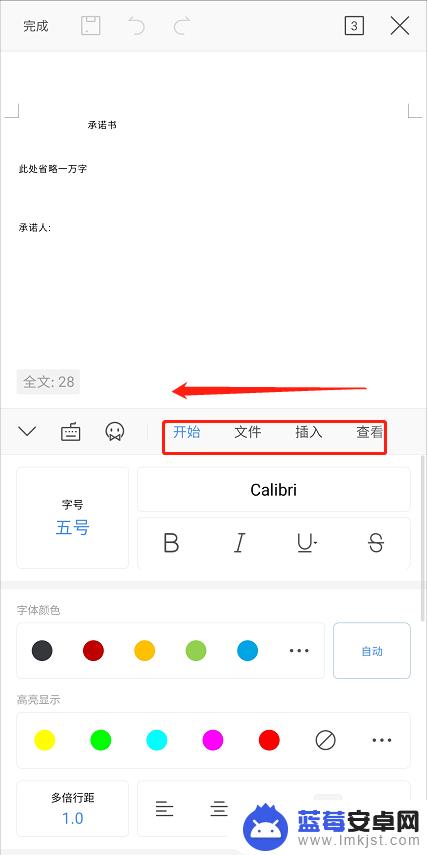Image resolution: width=427 pixels, height=855 pixels.
Task: Pick the yellow highlight color
Action: pos(45,740)
